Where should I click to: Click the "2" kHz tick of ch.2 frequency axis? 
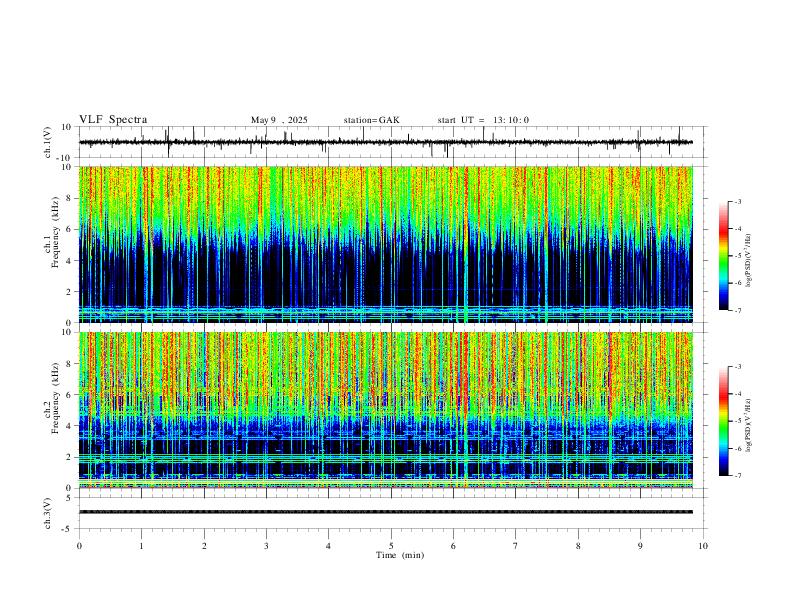click(x=69, y=457)
